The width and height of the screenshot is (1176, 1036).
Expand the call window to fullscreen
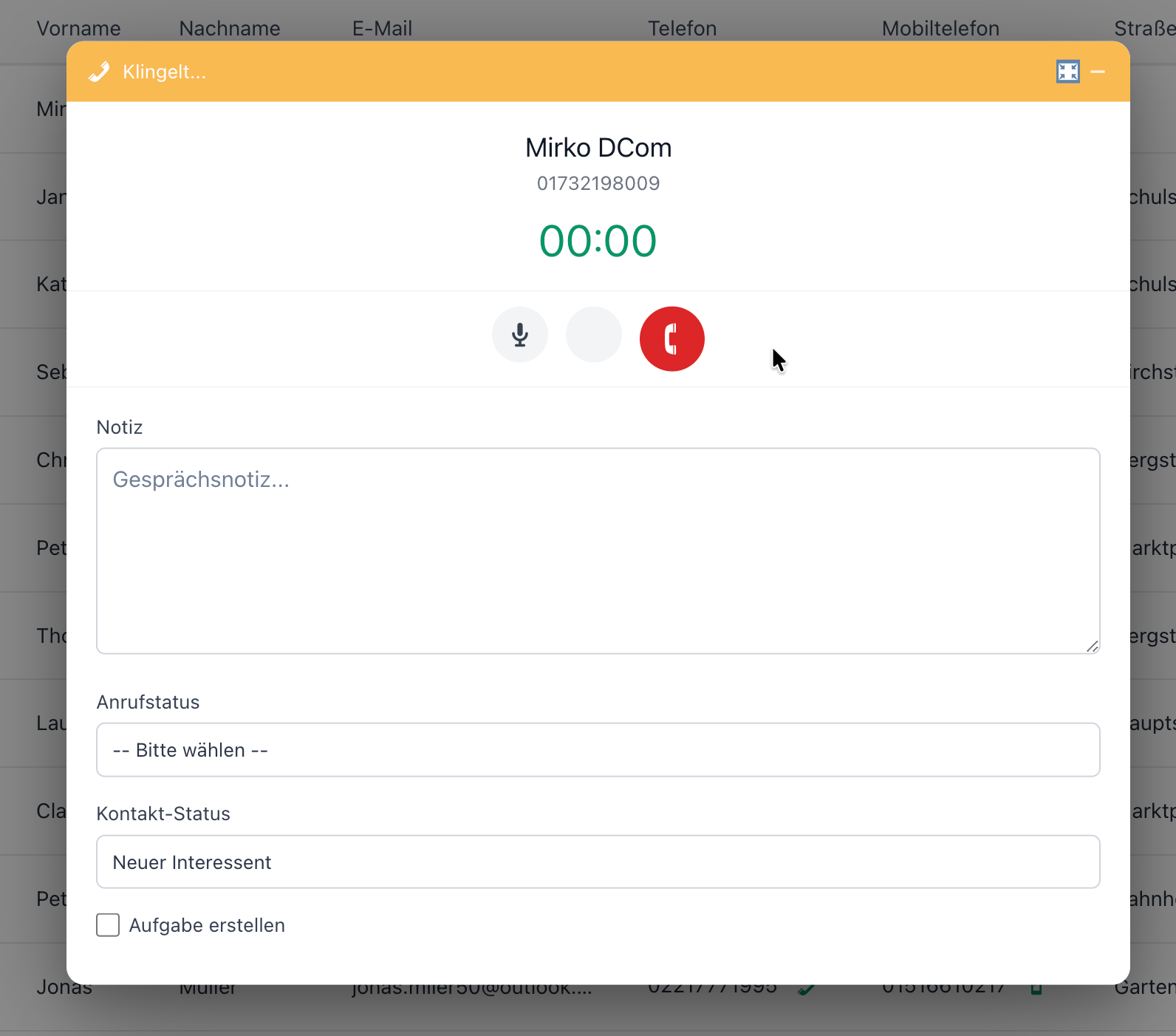point(1067,72)
